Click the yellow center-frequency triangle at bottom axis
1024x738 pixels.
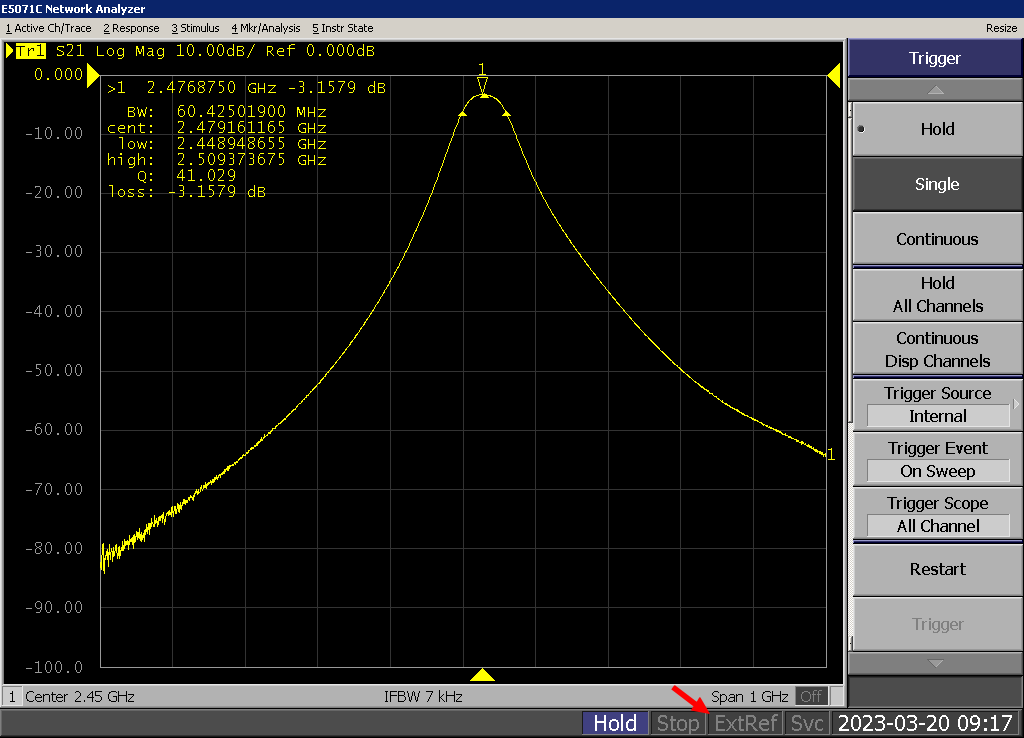point(483,675)
